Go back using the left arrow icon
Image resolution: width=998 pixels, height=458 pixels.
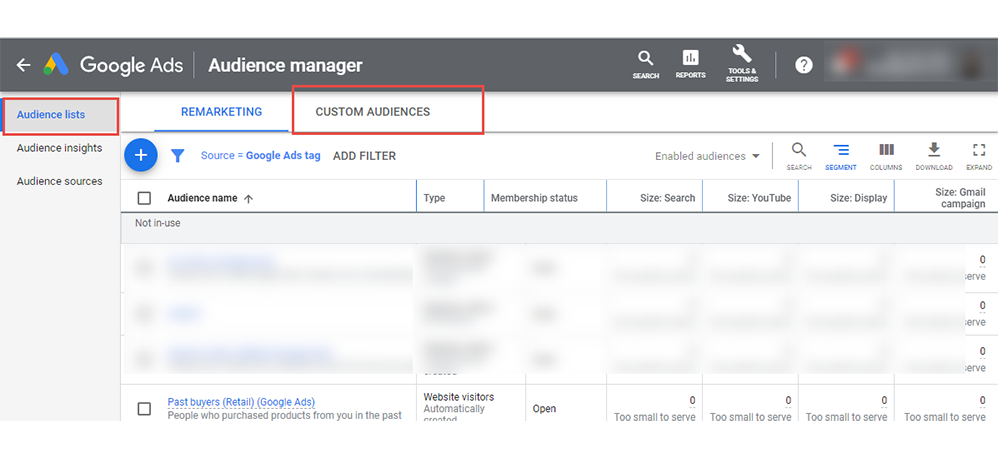pos(24,65)
